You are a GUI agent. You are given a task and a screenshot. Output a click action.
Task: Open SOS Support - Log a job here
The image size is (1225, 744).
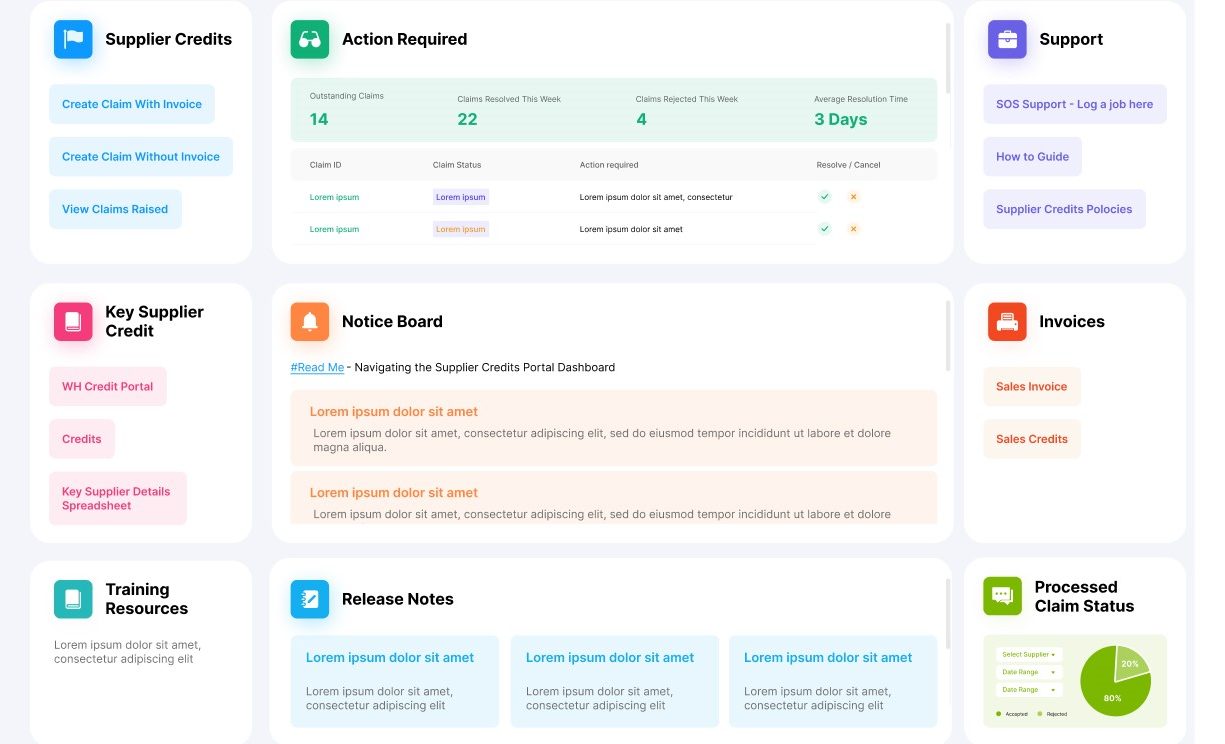click(1074, 104)
